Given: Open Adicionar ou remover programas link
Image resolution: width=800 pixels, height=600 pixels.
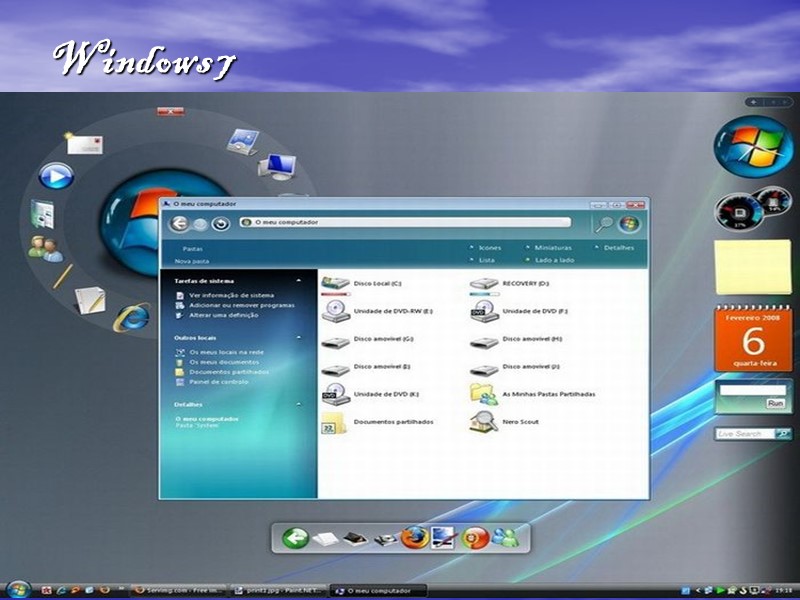Looking at the screenshot, I should (x=242, y=305).
